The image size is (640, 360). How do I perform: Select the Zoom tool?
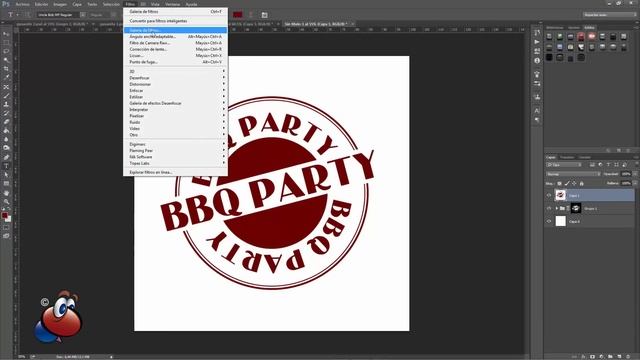pos(6,202)
